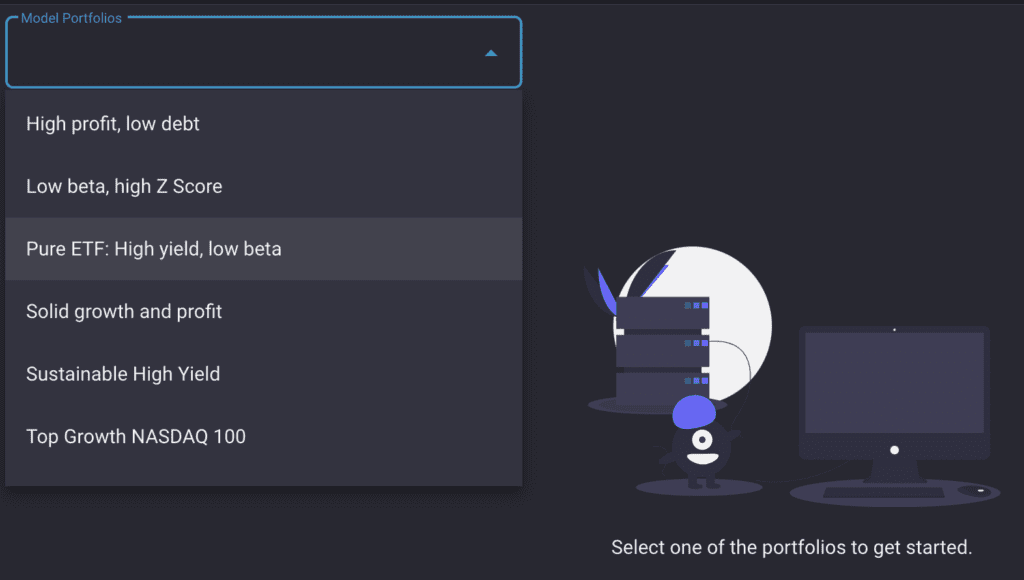Click inside the Model Portfolios select field
This screenshot has width=1024, height=580.
tap(263, 52)
